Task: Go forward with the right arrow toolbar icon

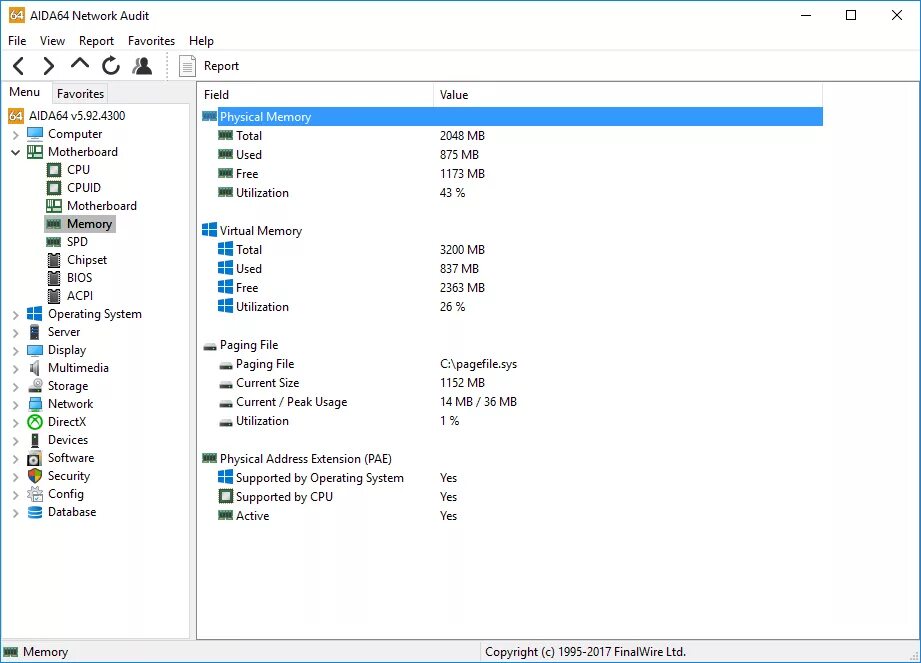Action: [49, 66]
